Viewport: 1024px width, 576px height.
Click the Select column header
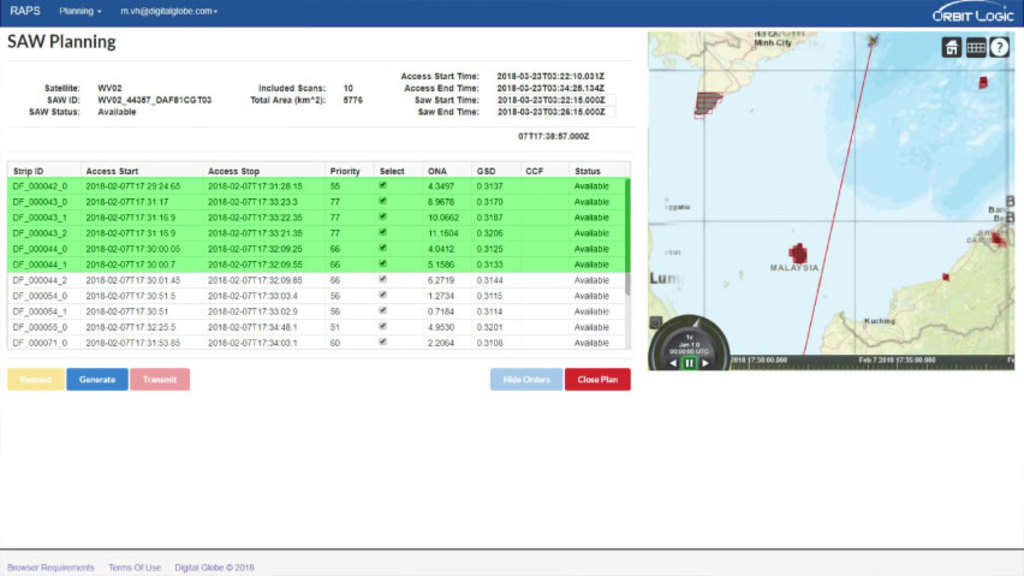point(392,171)
